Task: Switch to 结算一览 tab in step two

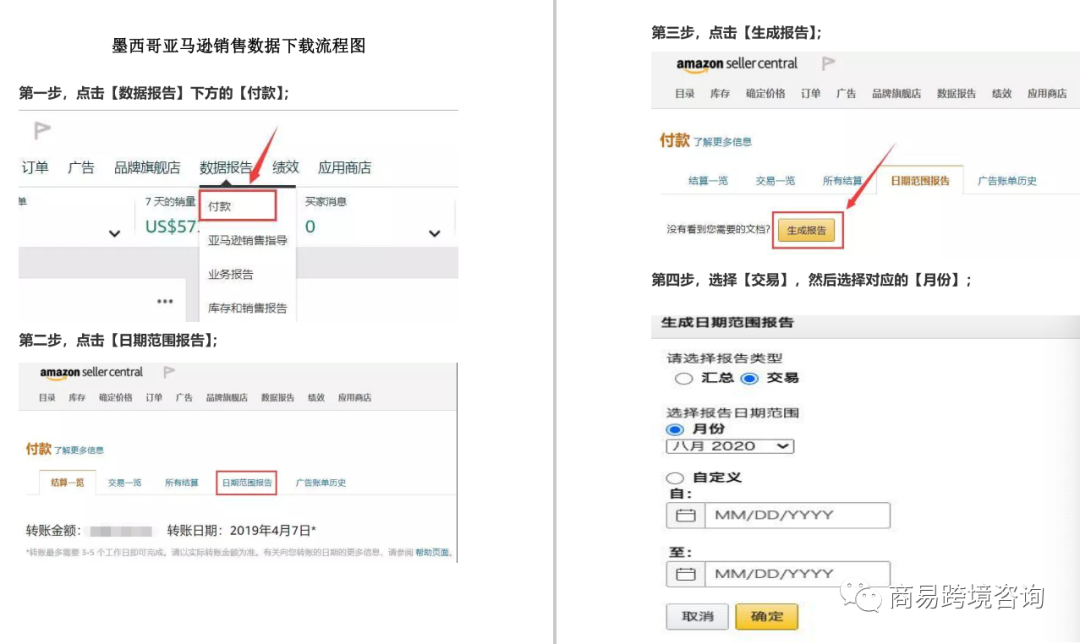Action: click(68, 482)
